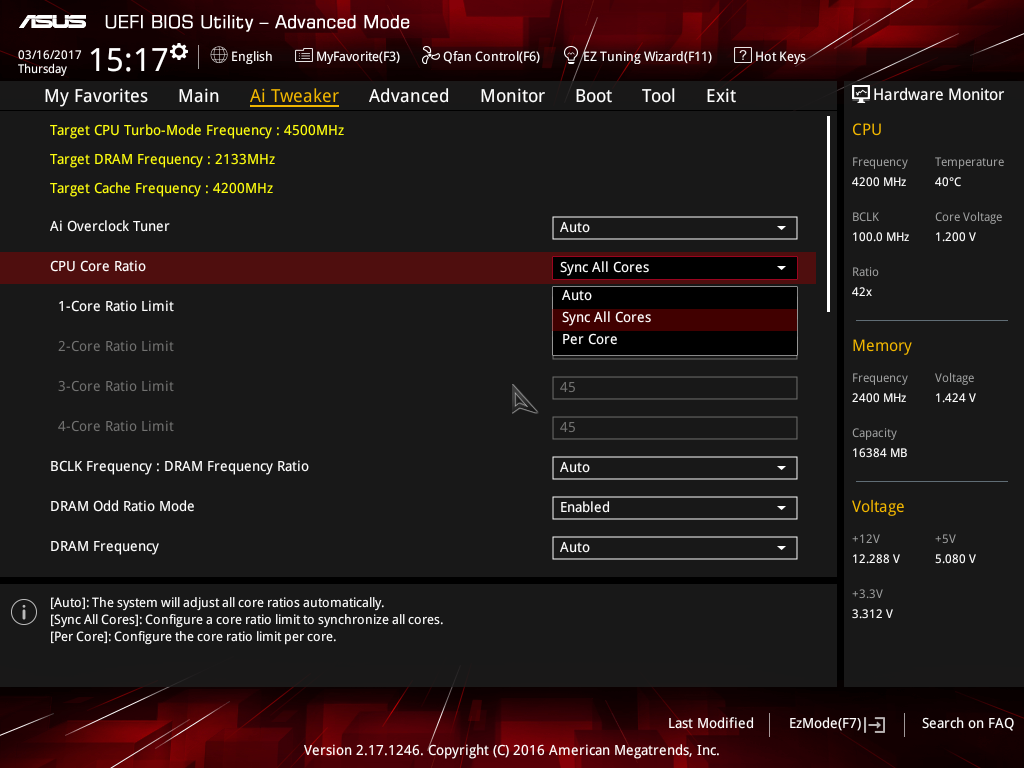Image resolution: width=1024 pixels, height=768 pixels.
Task: Open the Ai Overclock Tuner dropdown
Action: [x=675, y=227]
